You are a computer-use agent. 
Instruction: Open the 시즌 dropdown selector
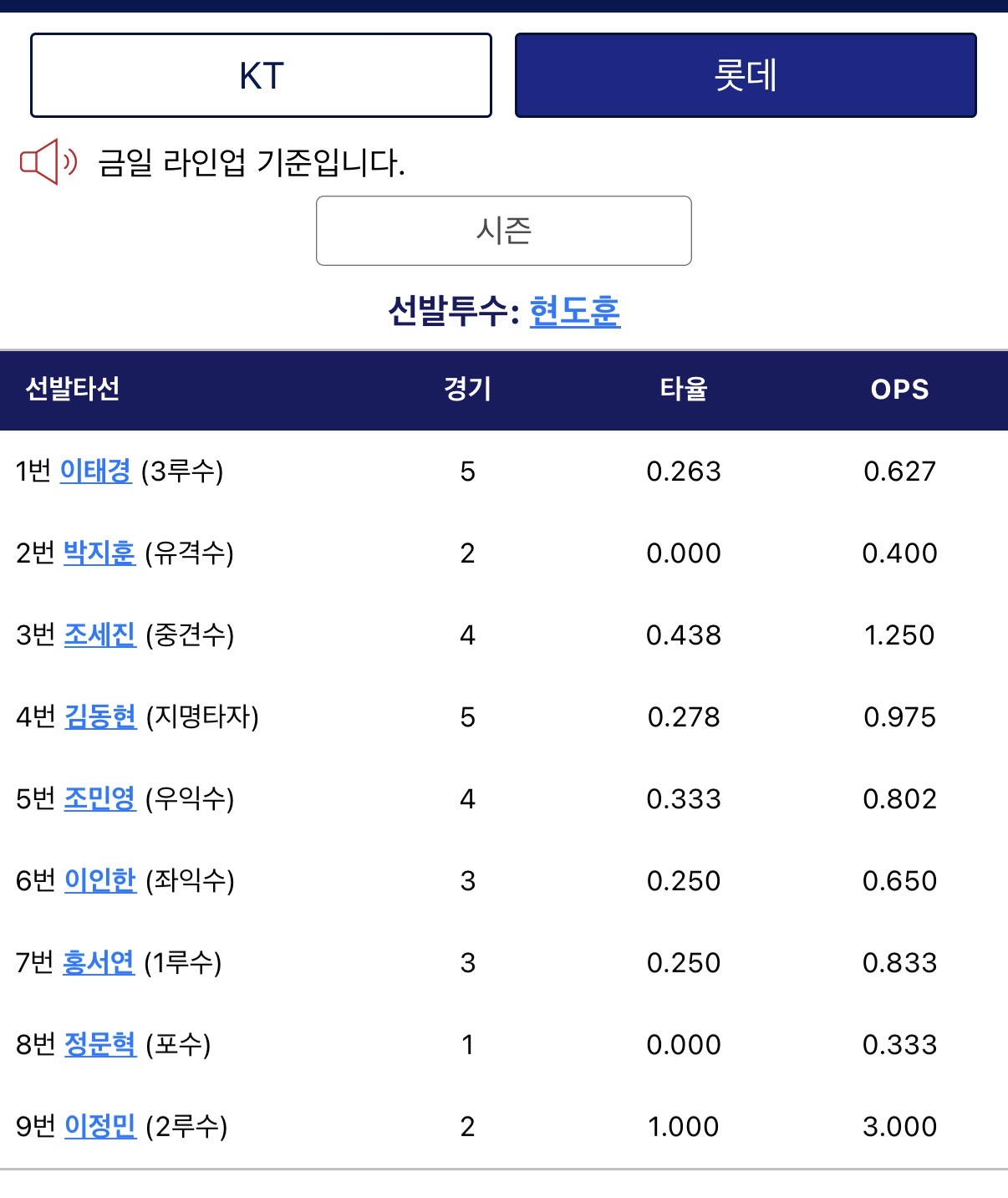tap(503, 231)
